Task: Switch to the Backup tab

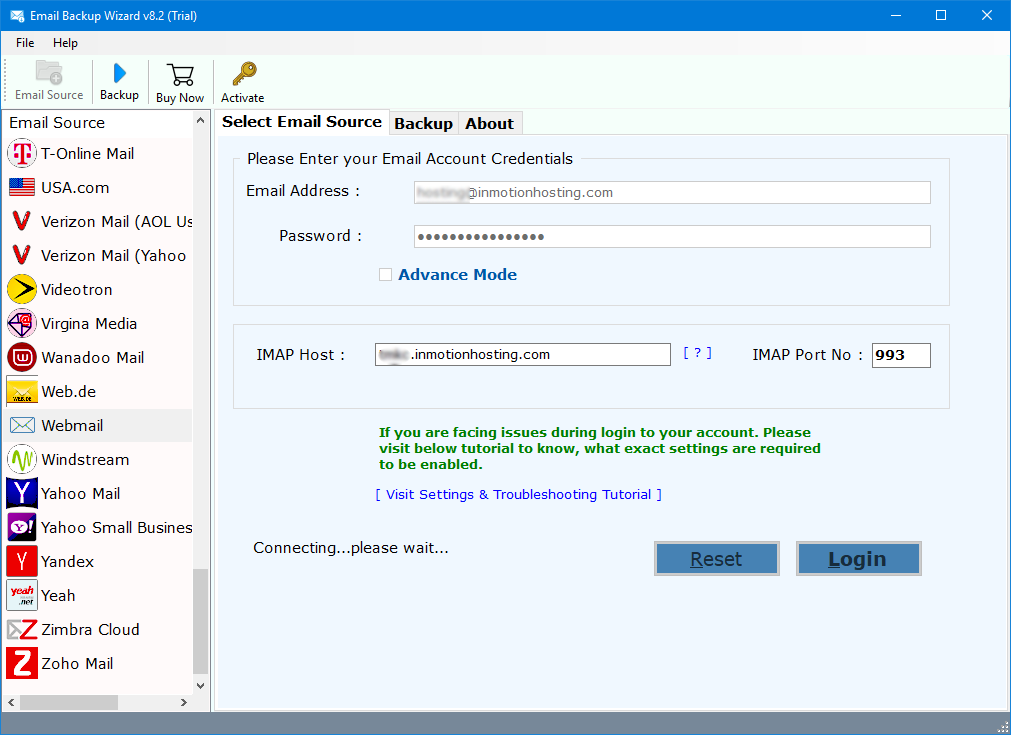Action: 424,124
